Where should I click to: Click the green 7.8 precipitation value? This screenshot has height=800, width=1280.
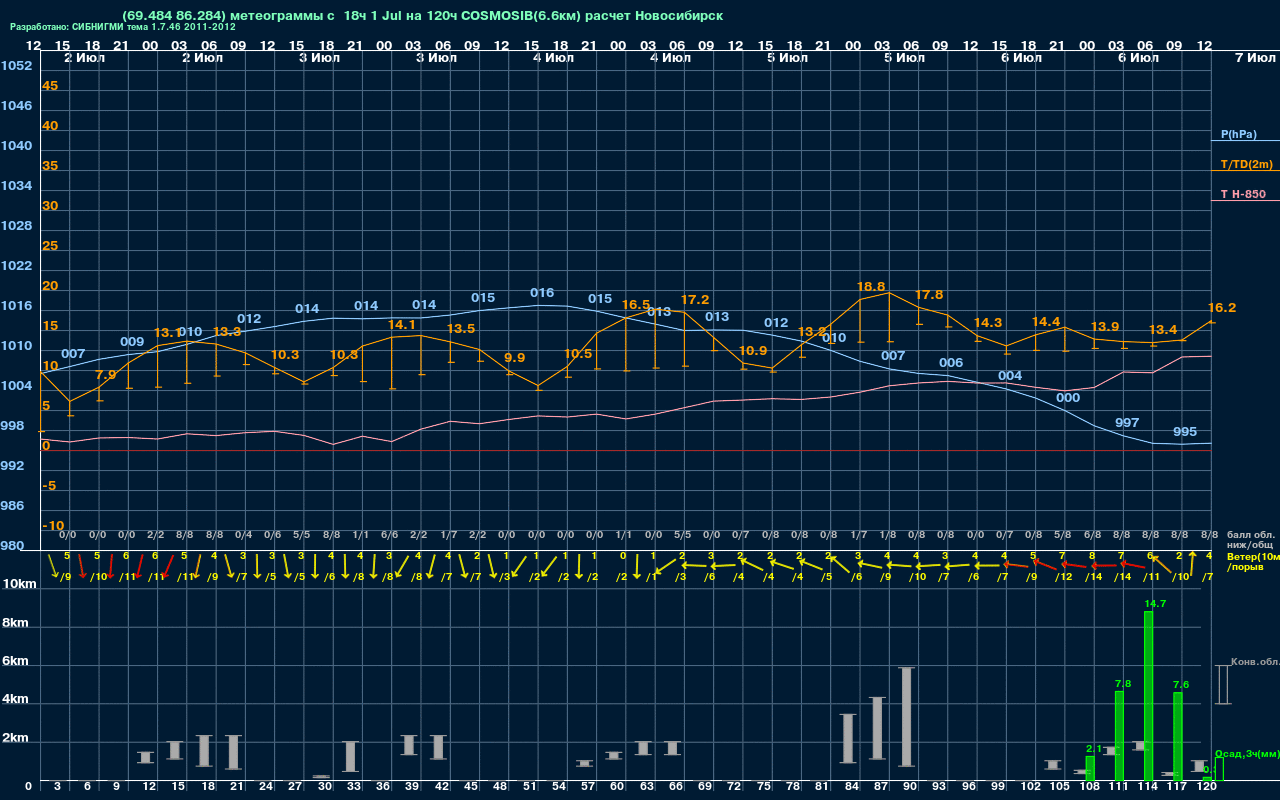click(1123, 684)
